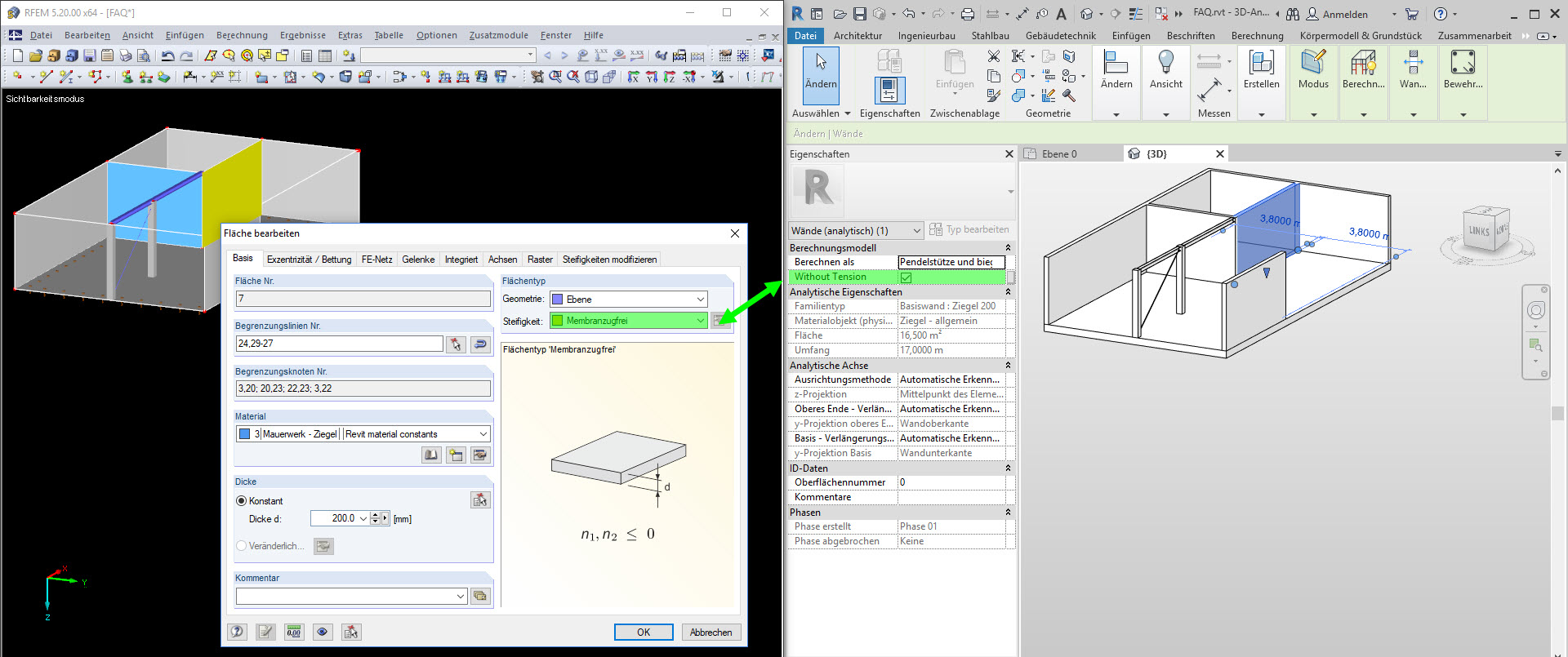Image resolution: width=1568 pixels, height=657 pixels.
Task: Create a new material via the star icon
Action: pyautogui.click(x=456, y=455)
